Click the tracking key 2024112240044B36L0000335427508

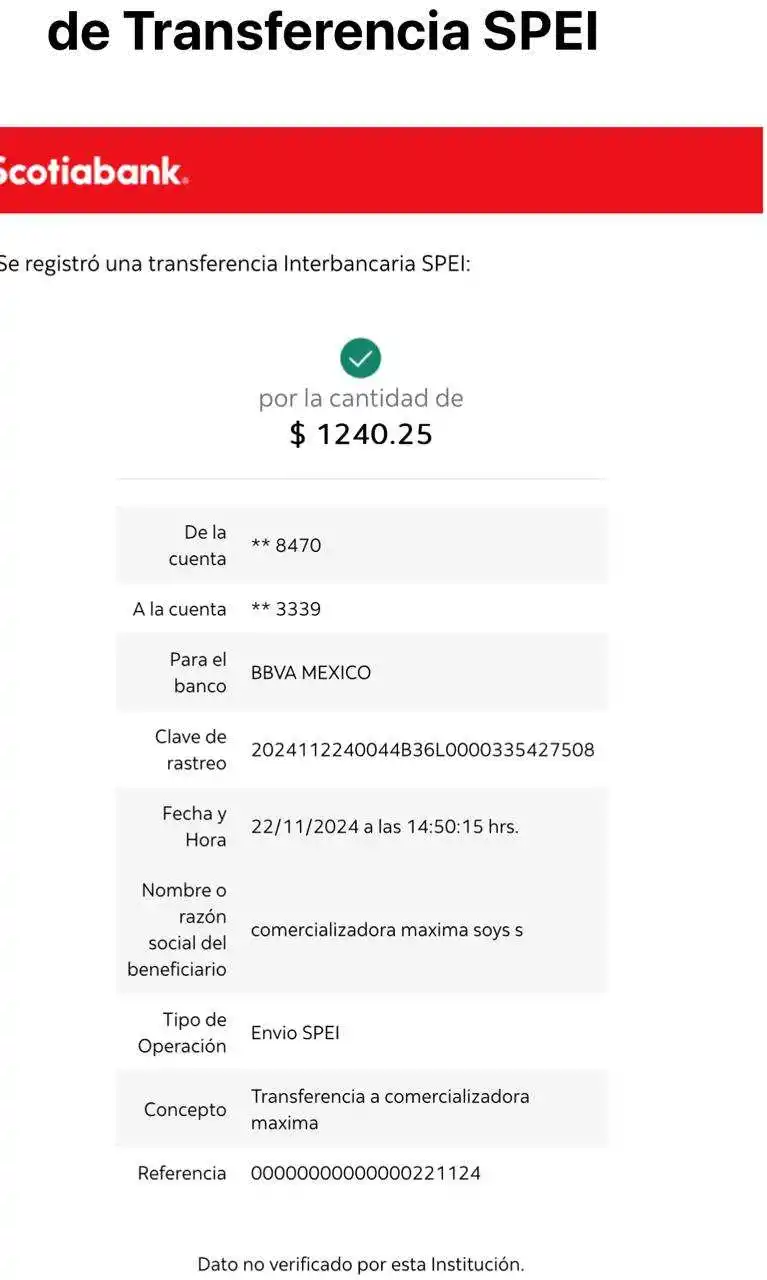[x=422, y=749]
